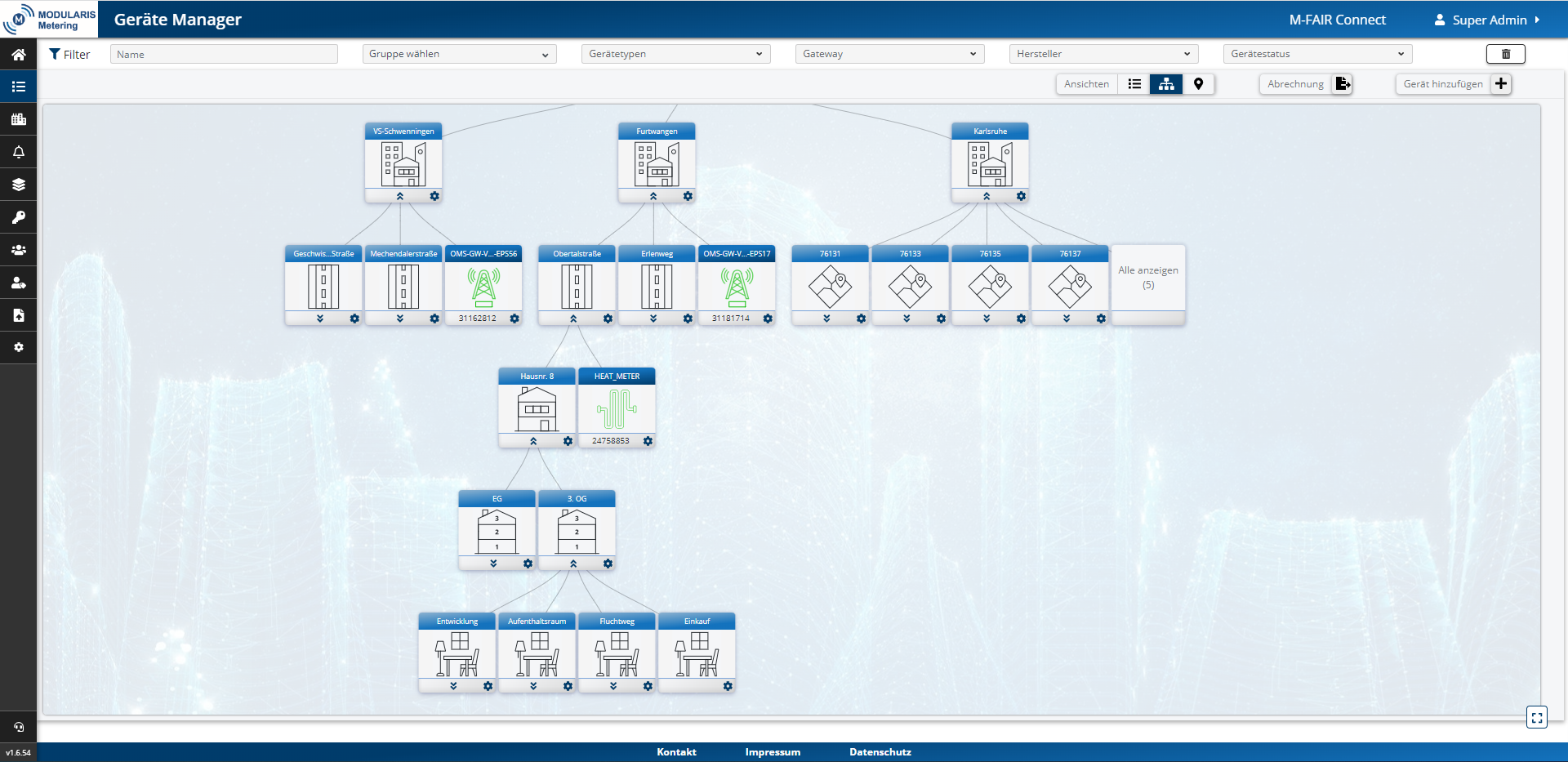The image size is (1568, 762).
Task: Open the Gerätestatus dropdown
Action: (1317, 54)
